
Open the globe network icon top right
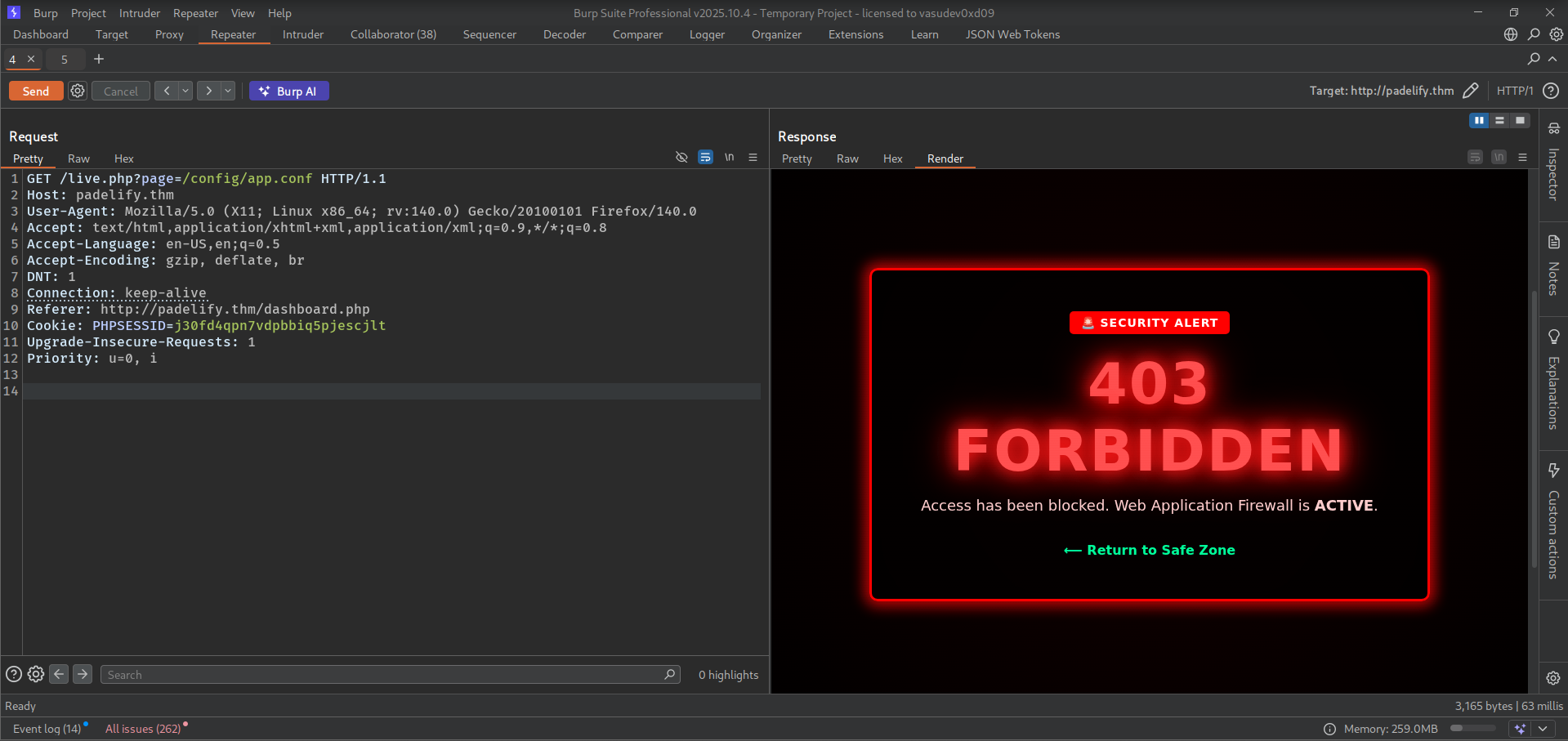tap(1510, 34)
